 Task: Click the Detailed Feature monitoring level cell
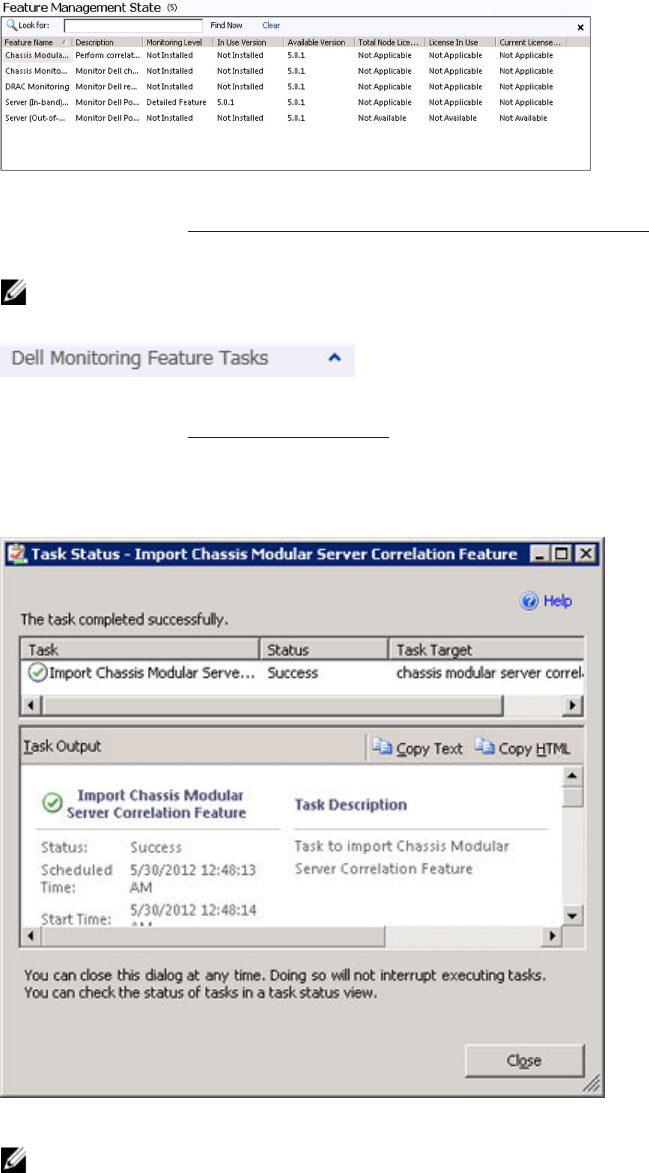pos(176,102)
